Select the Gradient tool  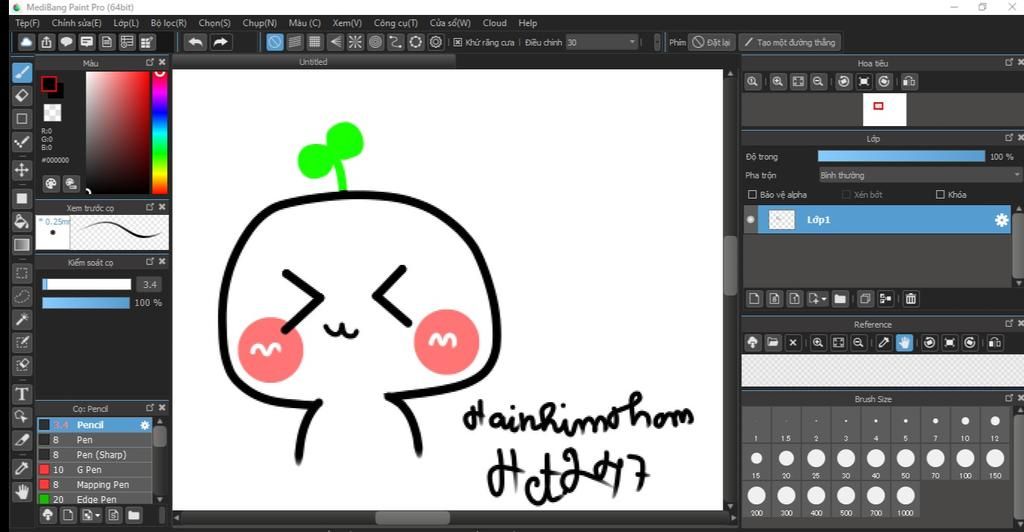(22, 245)
